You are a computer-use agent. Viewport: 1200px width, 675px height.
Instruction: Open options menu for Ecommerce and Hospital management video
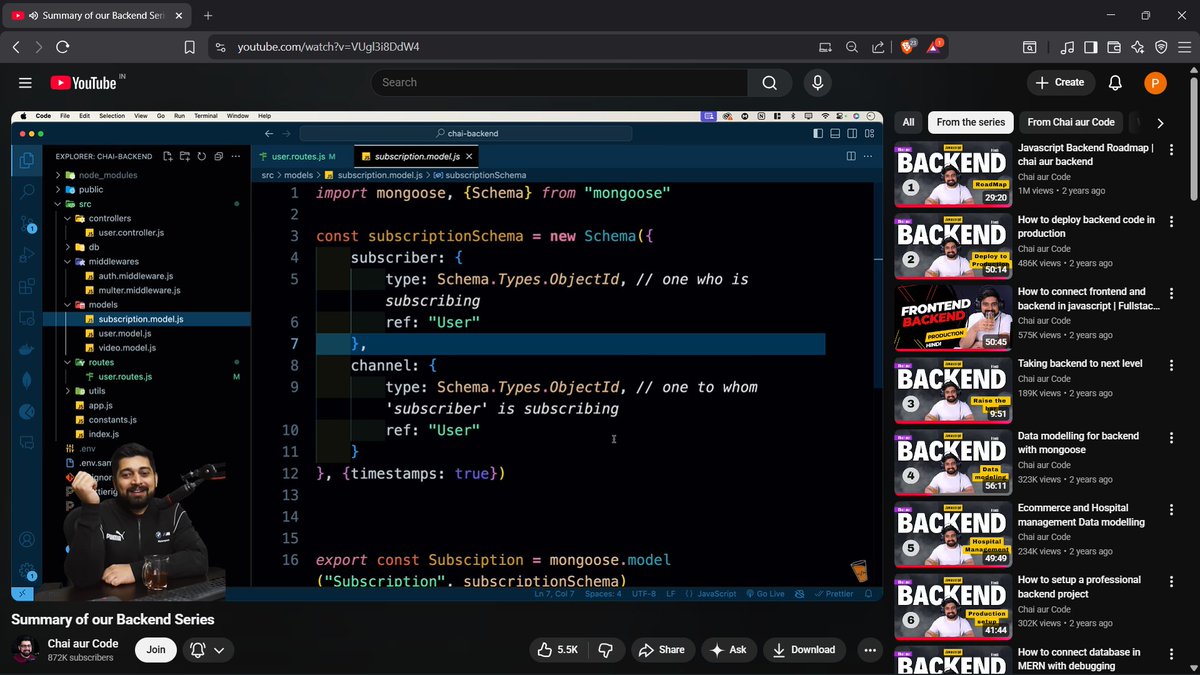pyautogui.click(x=1172, y=509)
